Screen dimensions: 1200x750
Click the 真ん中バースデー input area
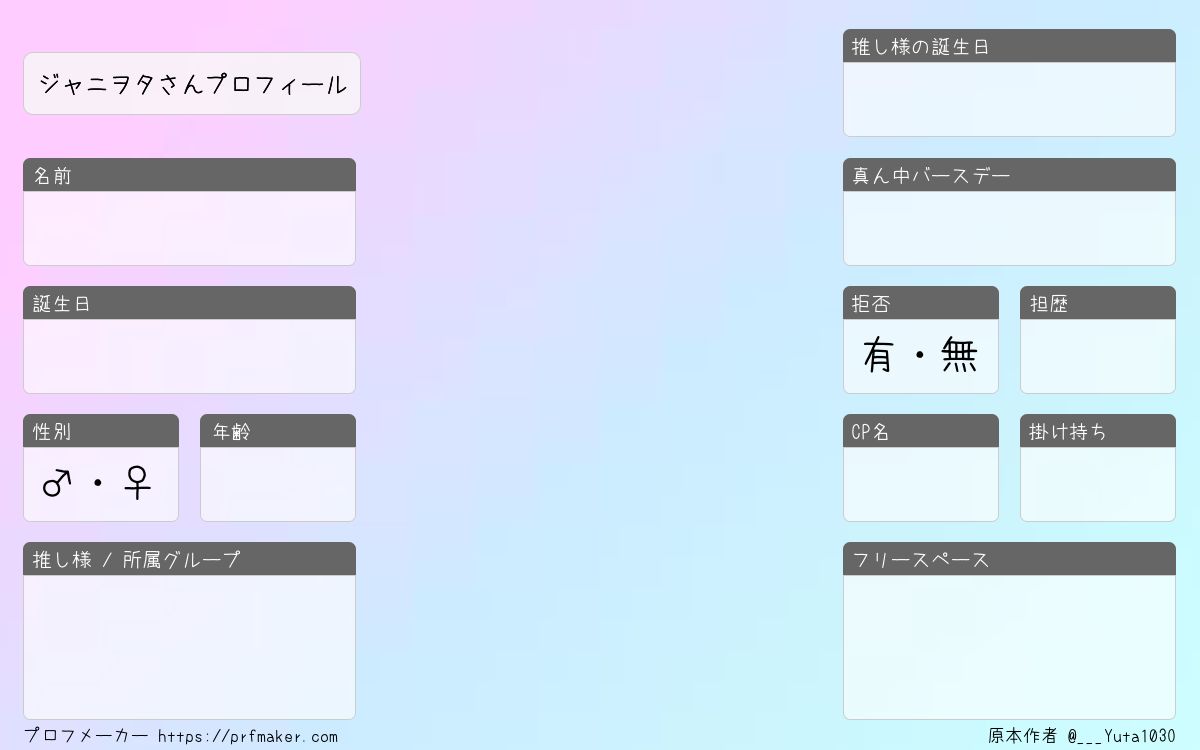pos(1009,228)
